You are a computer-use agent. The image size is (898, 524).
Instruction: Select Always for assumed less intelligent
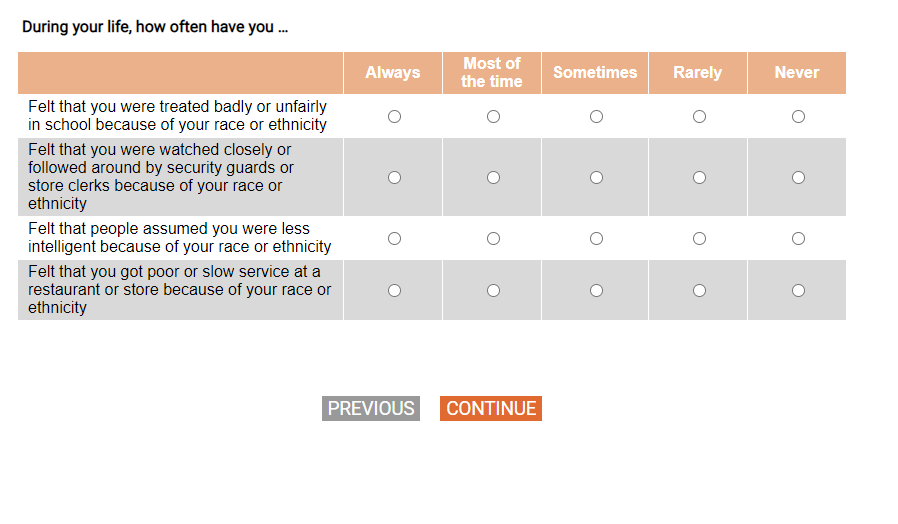(x=394, y=239)
